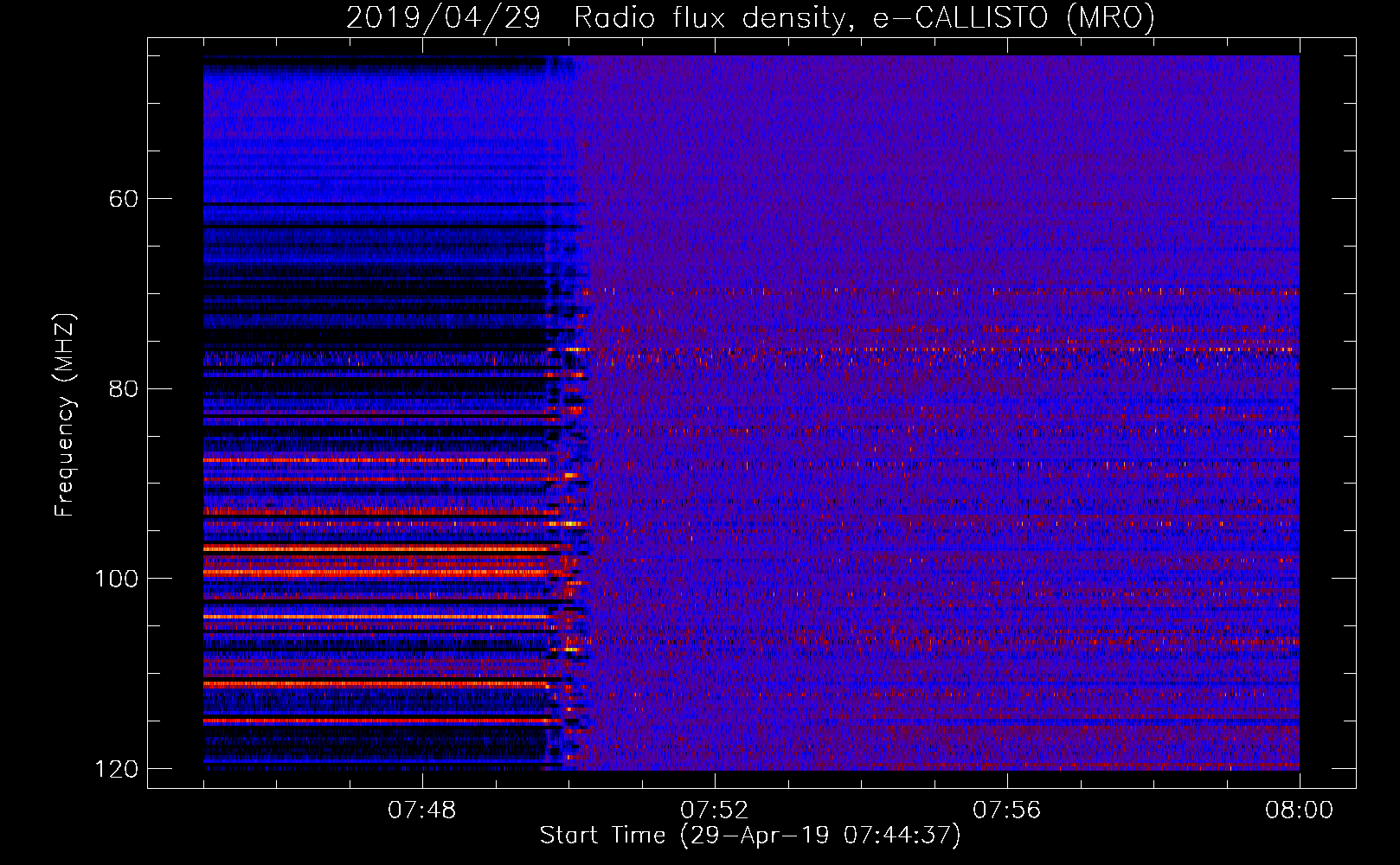Image resolution: width=1400 pixels, height=865 pixels.
Task: Click the 07:52 time tick label
Action: 714,811
